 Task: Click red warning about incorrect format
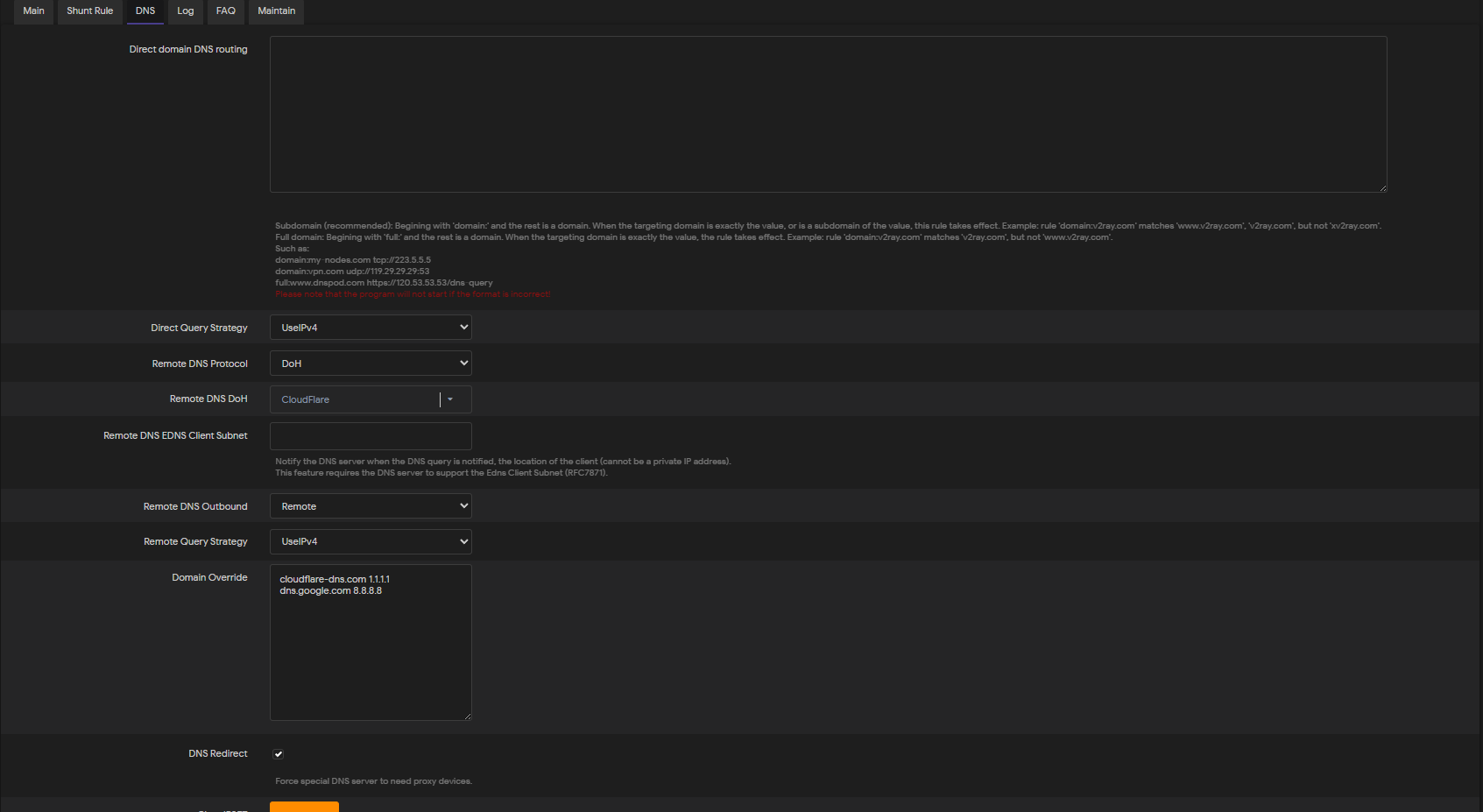413,294
